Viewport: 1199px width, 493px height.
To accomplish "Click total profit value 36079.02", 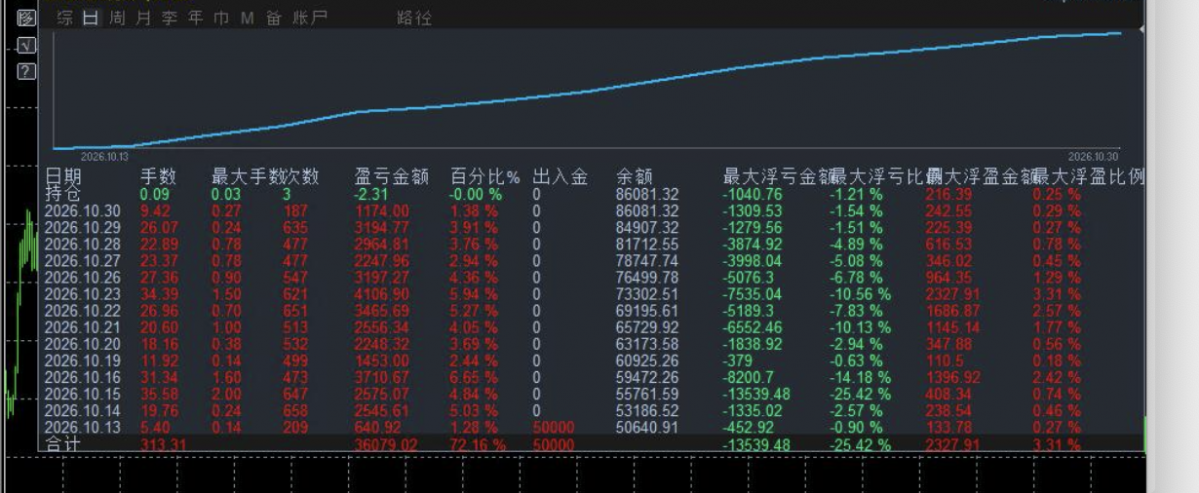I will point(386,444).
